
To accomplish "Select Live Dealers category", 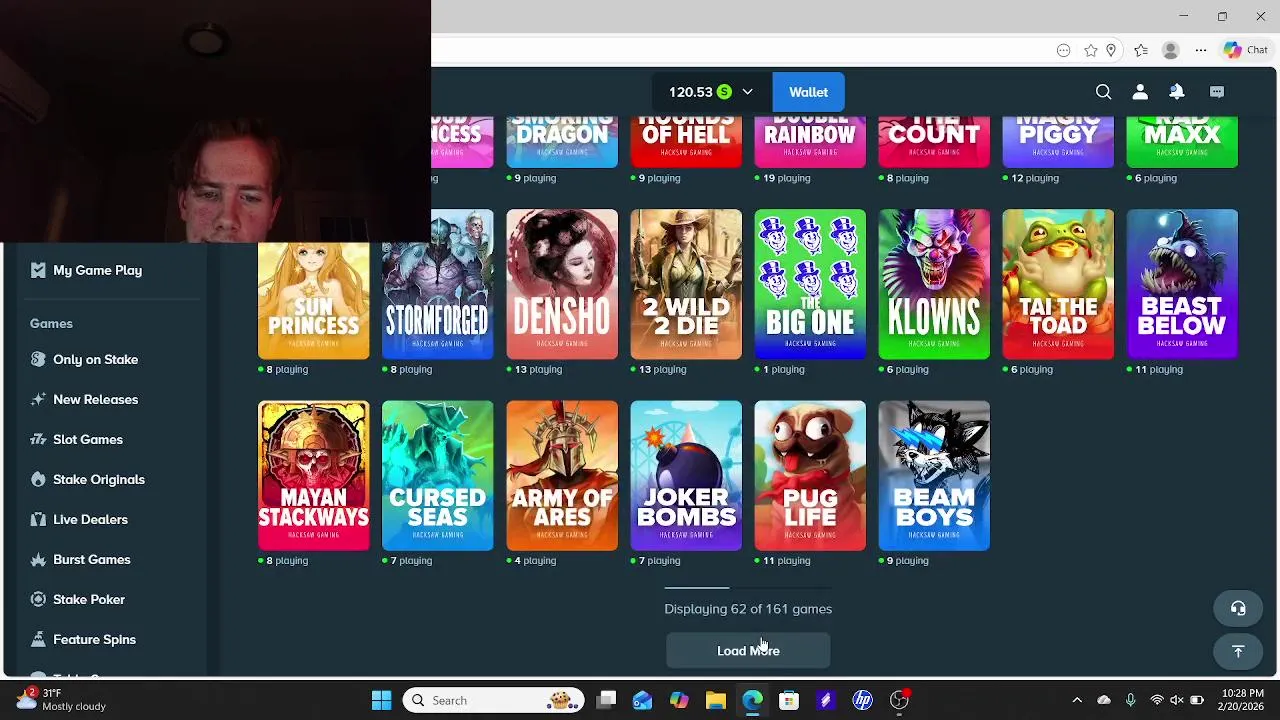I will click(90, 519).
